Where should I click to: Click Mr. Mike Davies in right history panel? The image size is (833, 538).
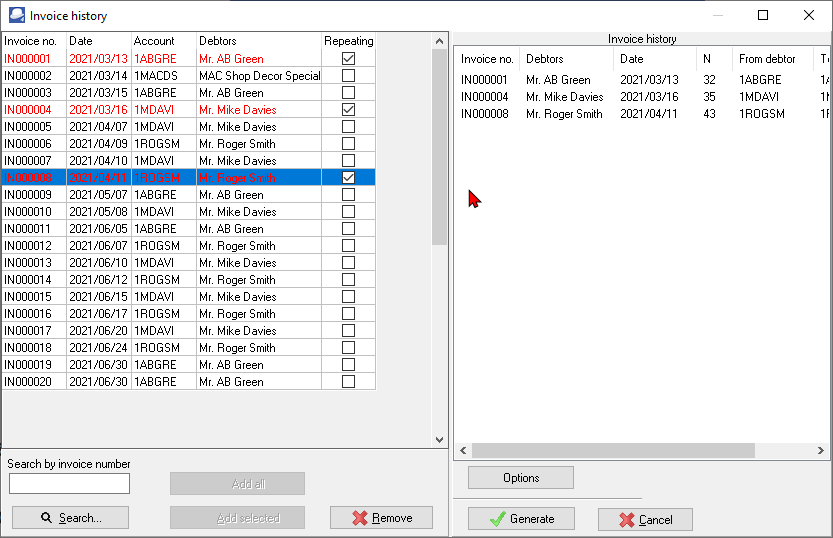[x=564, y=97]
